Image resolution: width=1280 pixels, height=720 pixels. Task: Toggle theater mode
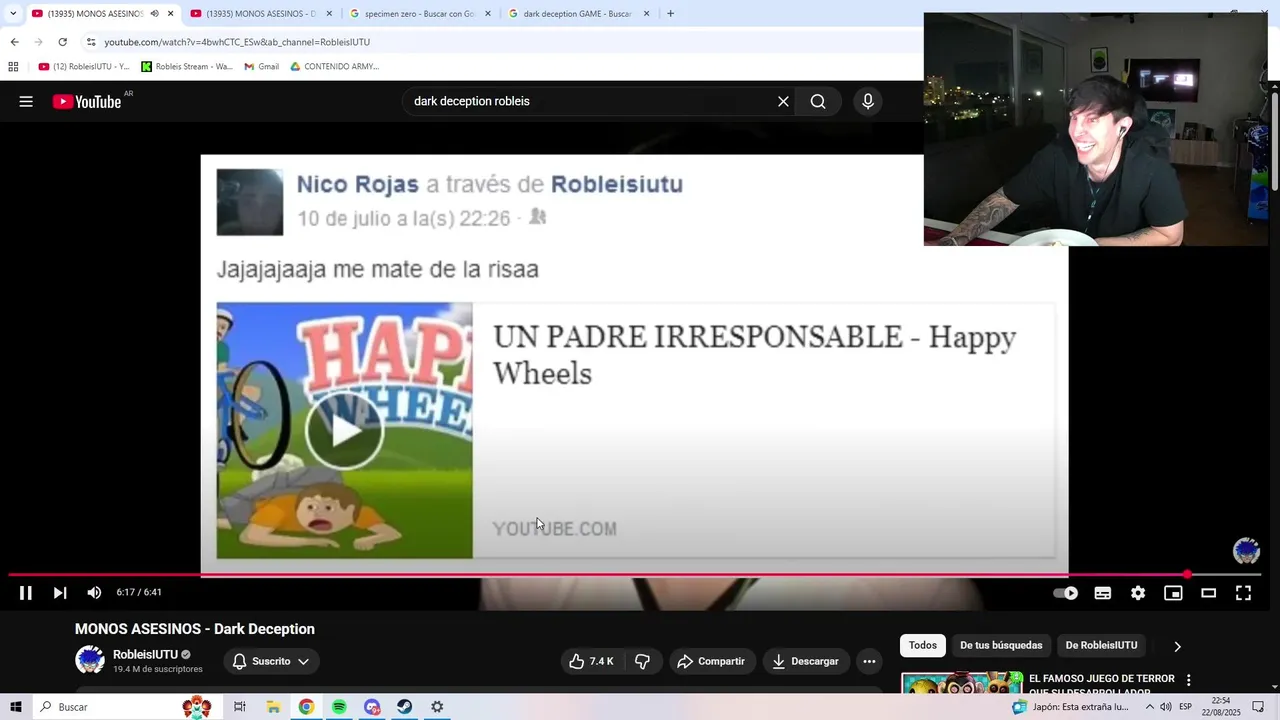coord(1208,593)
